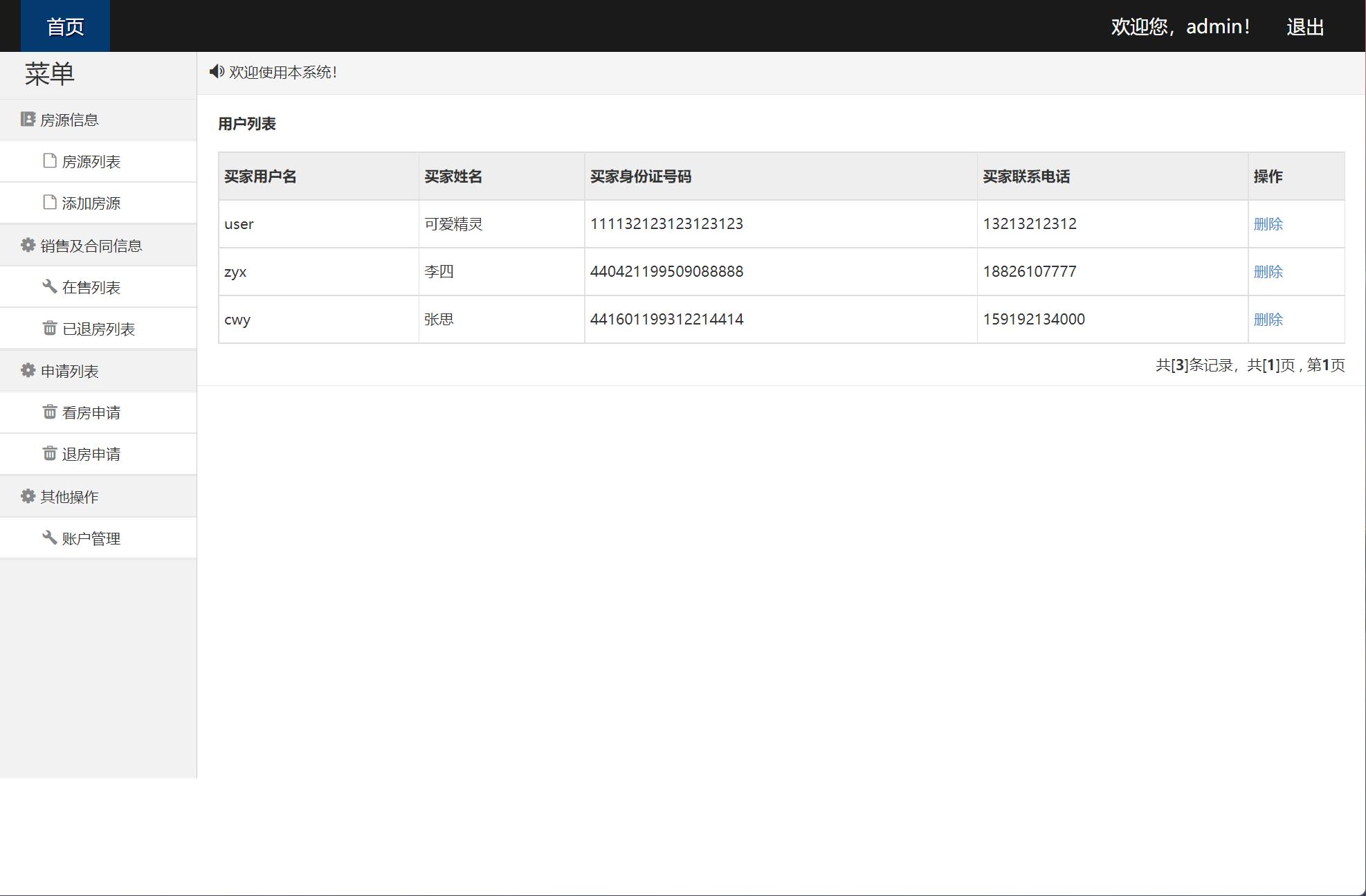
Task: Click the gear icon beside 销售及合同信息
Action: 28,246
